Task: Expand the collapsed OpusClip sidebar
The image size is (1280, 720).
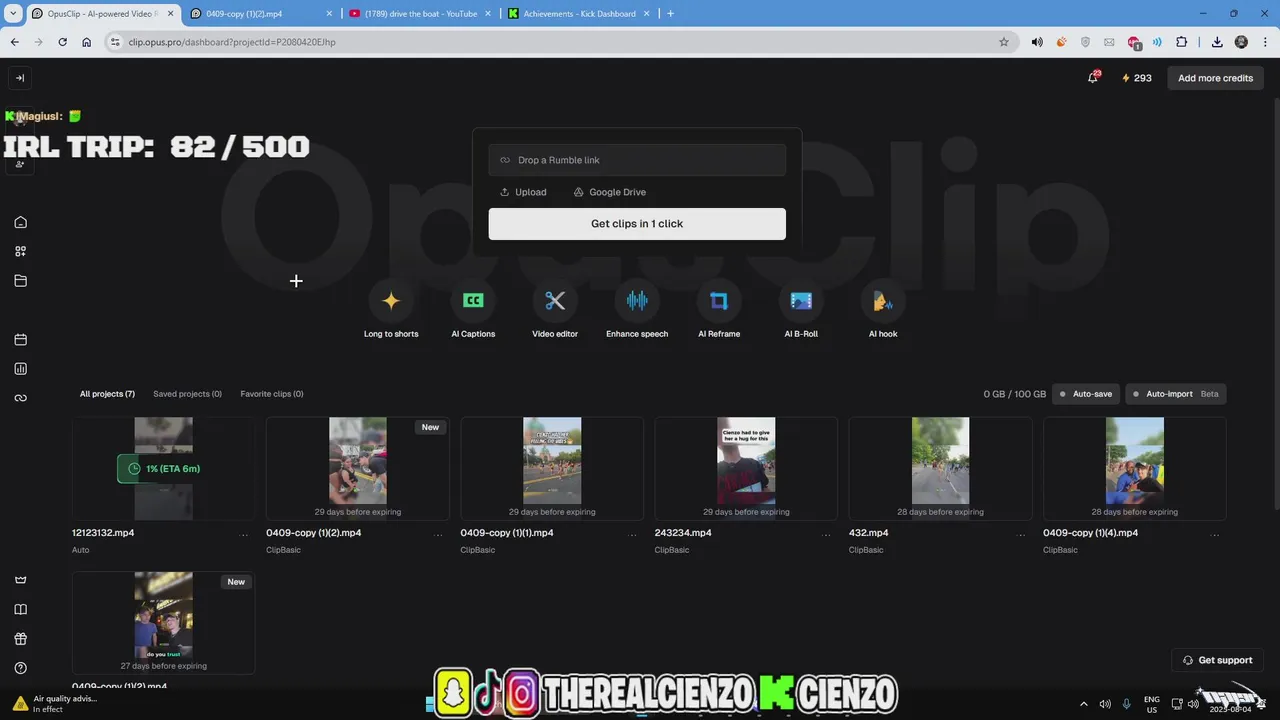Action: point(19,78)
